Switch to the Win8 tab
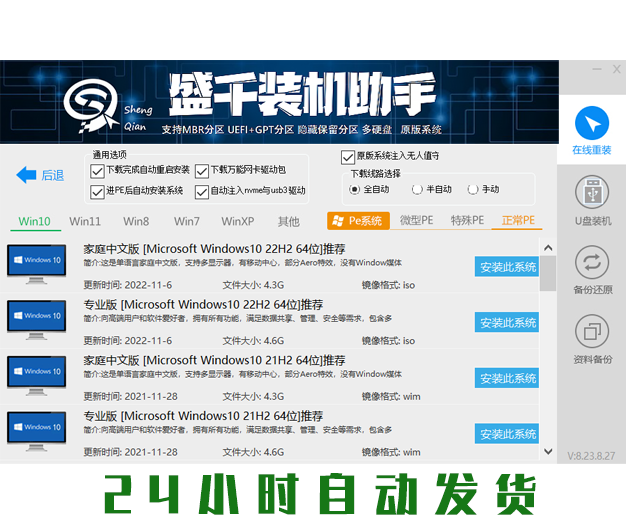 pyautogui.click(x=136, y=221)
